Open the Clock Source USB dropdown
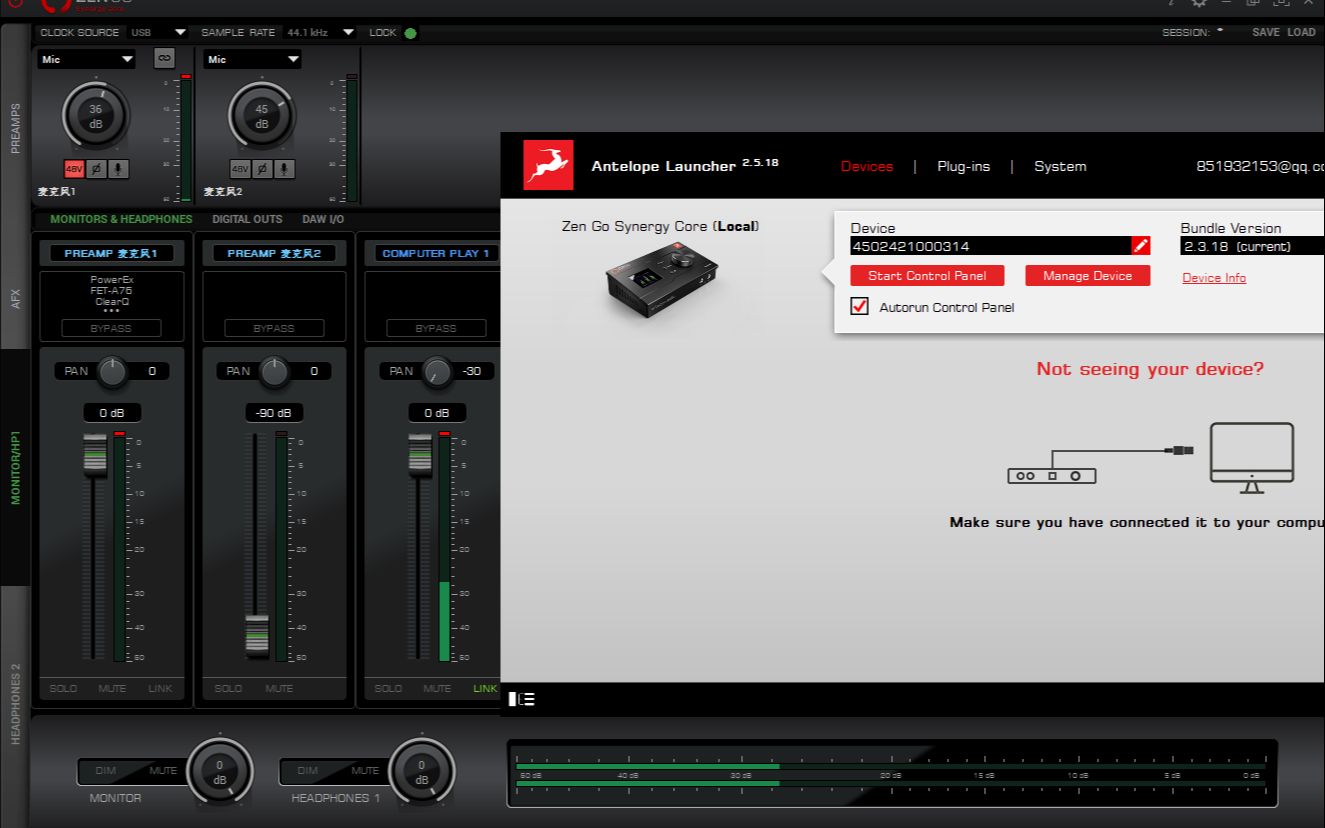1325x828 pixels. click(x=158, y=32)
